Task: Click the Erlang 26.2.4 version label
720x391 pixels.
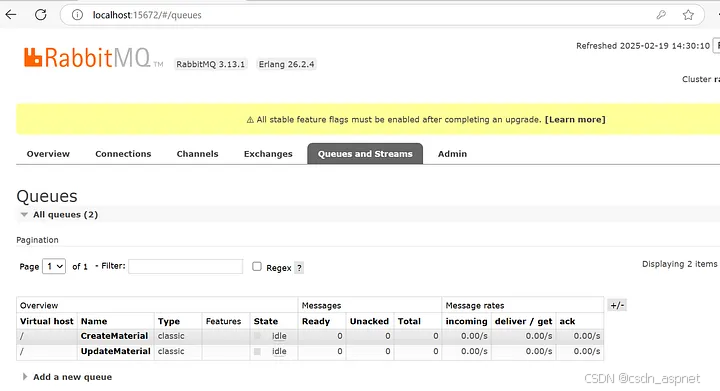Action: click(x=287, y=64)
